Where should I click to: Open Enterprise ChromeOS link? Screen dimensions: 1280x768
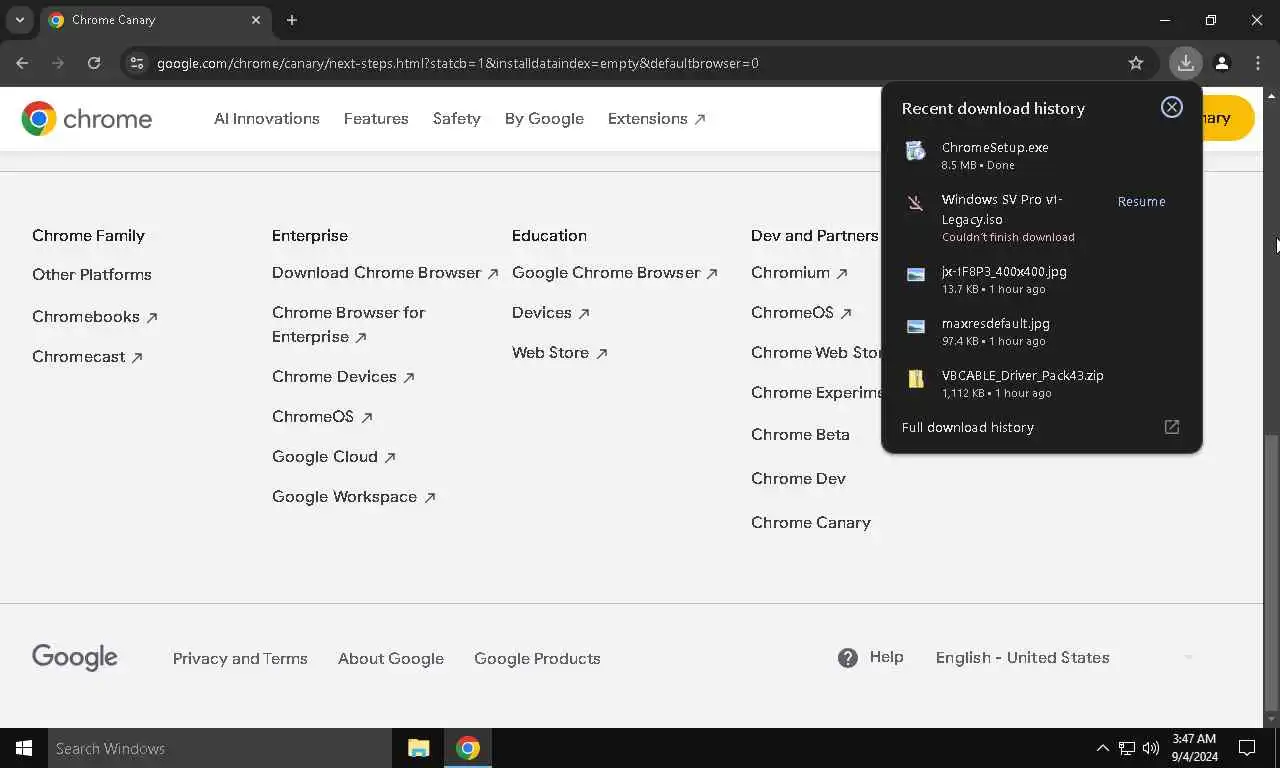tap(322, 417)
